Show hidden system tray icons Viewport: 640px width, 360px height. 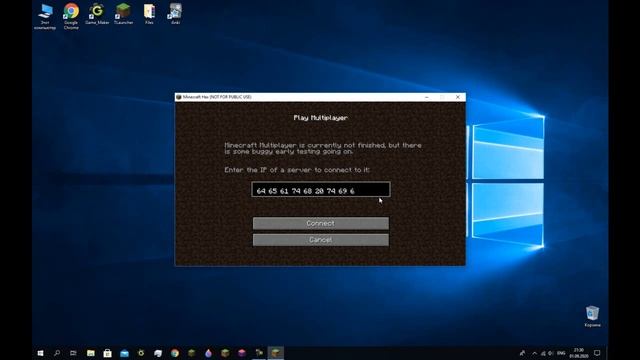click(x=534, y=353)
